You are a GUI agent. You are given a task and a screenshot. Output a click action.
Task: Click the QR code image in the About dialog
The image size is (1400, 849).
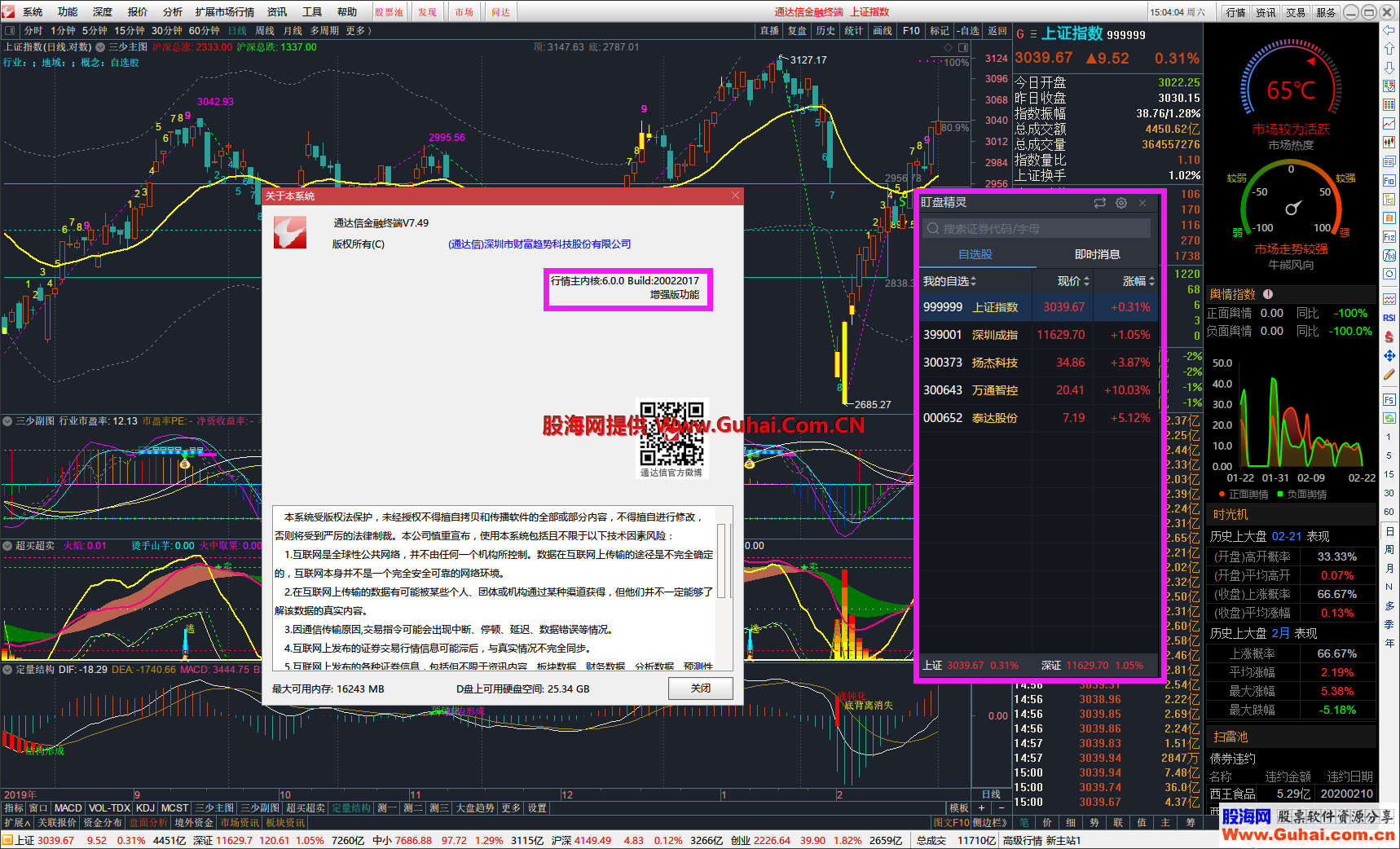tap(671, 433)
